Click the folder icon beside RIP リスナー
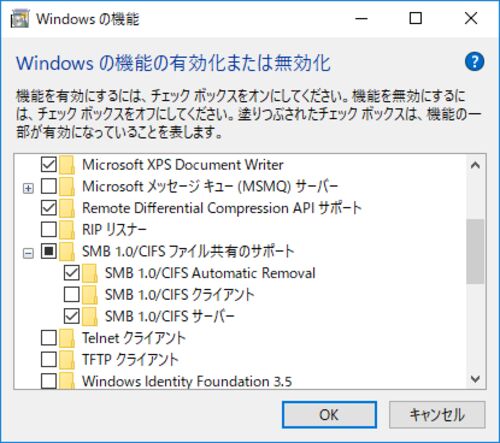Image resolution: width=500 pixels, height=443 pixels. click(x=67, y=230)
